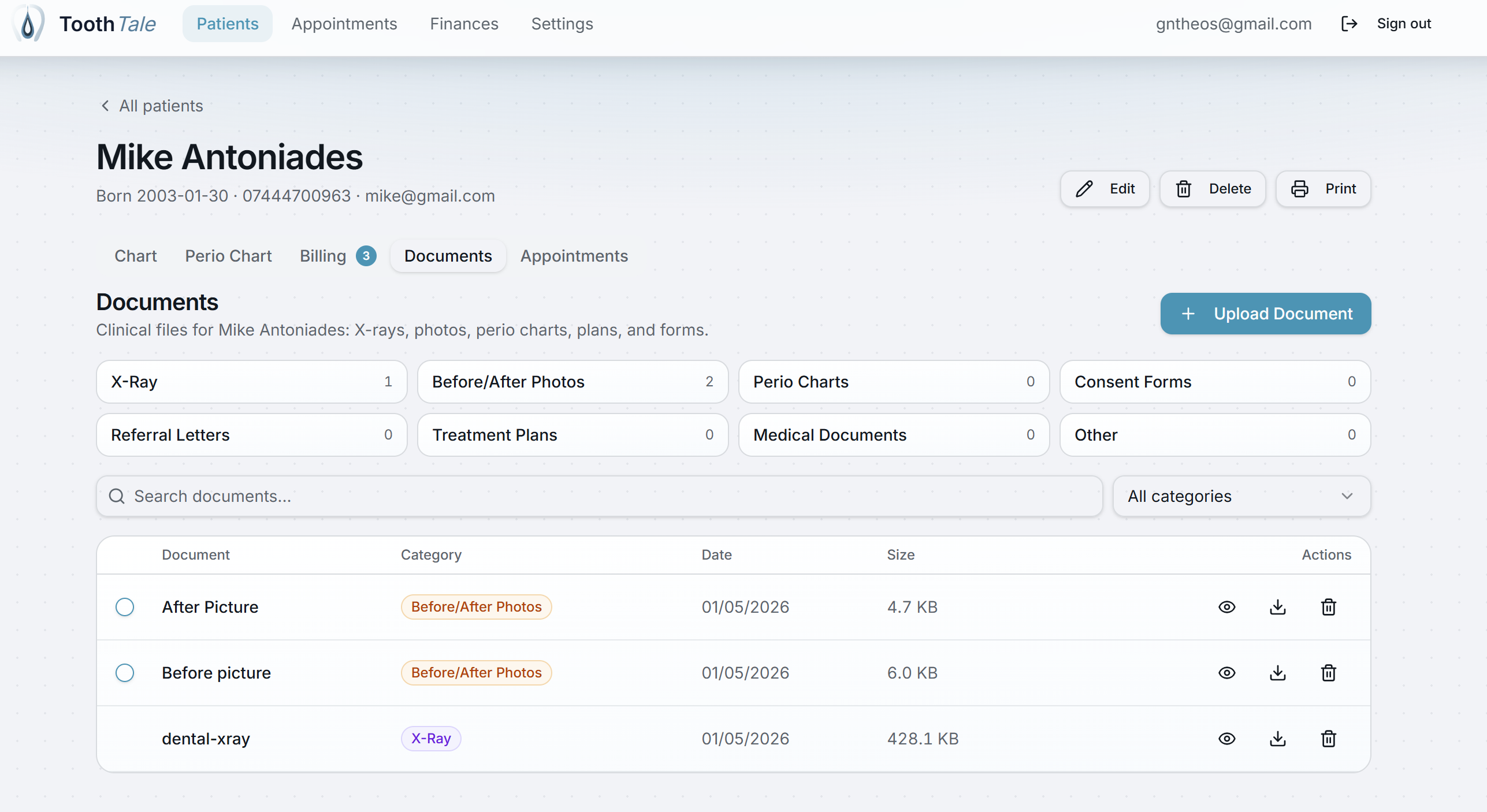
Task: Click the Category column header
Action: 431,555
